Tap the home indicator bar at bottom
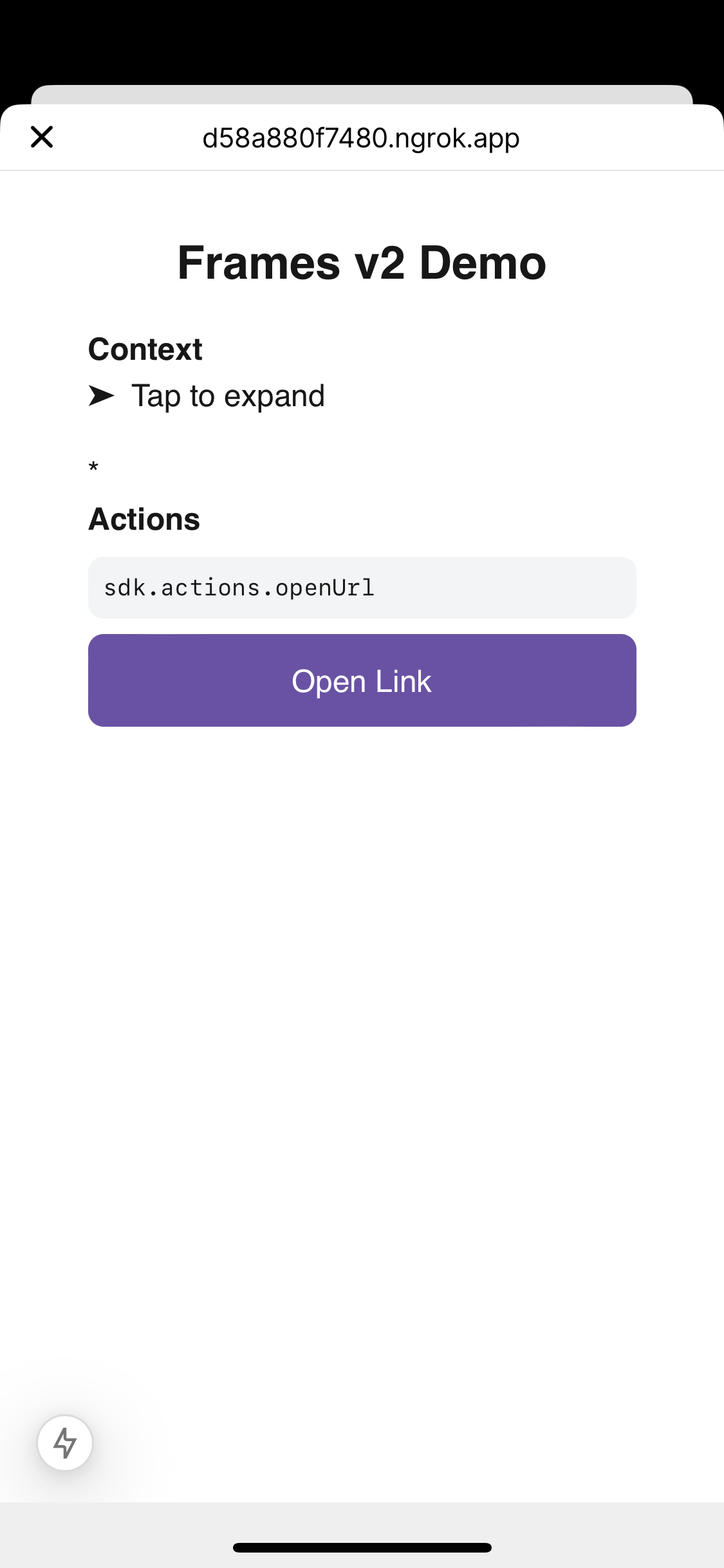This screenshot has height=1568, width=724. (362, 1547)
